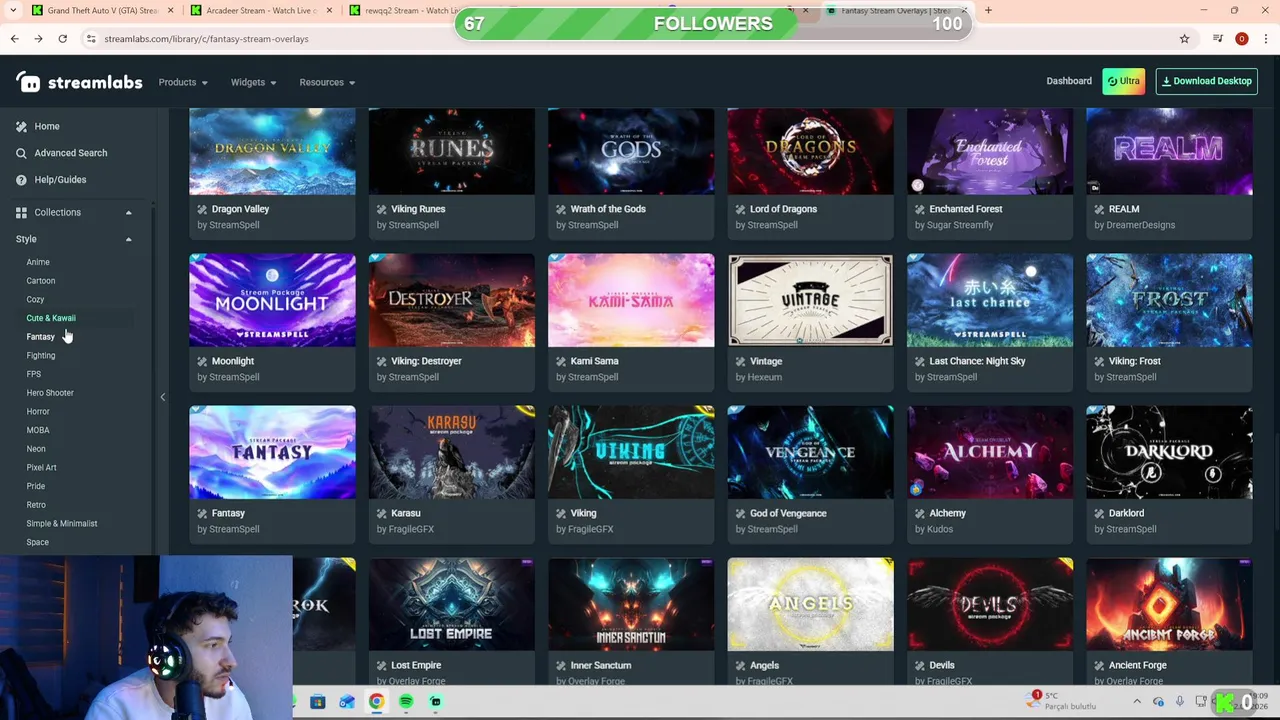Click the package icon beside REALM
The height and width of the screenshot is (720, 1280).
click(x=1099, y=209)
